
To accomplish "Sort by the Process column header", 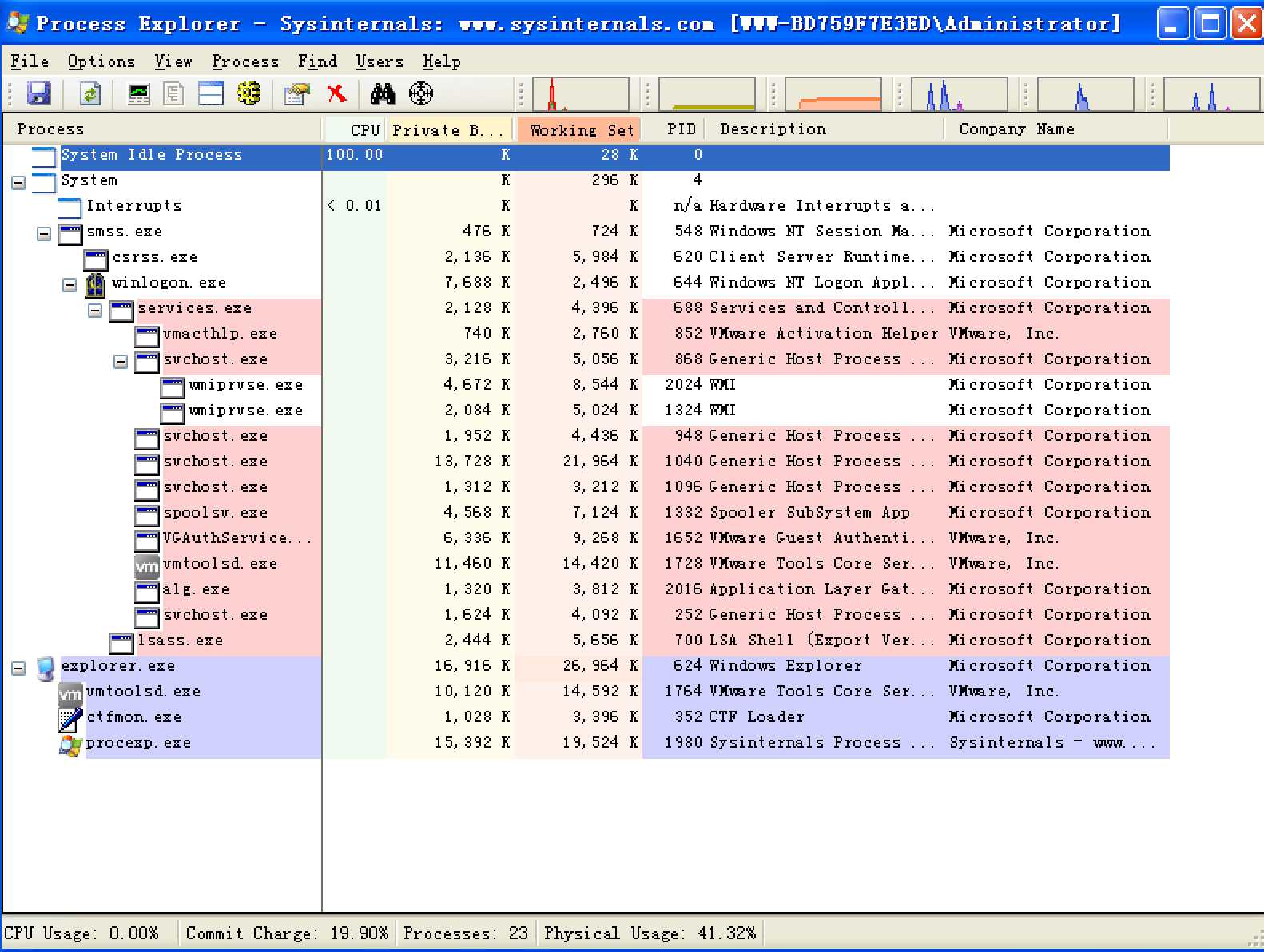I will click(x=161, y=129).
